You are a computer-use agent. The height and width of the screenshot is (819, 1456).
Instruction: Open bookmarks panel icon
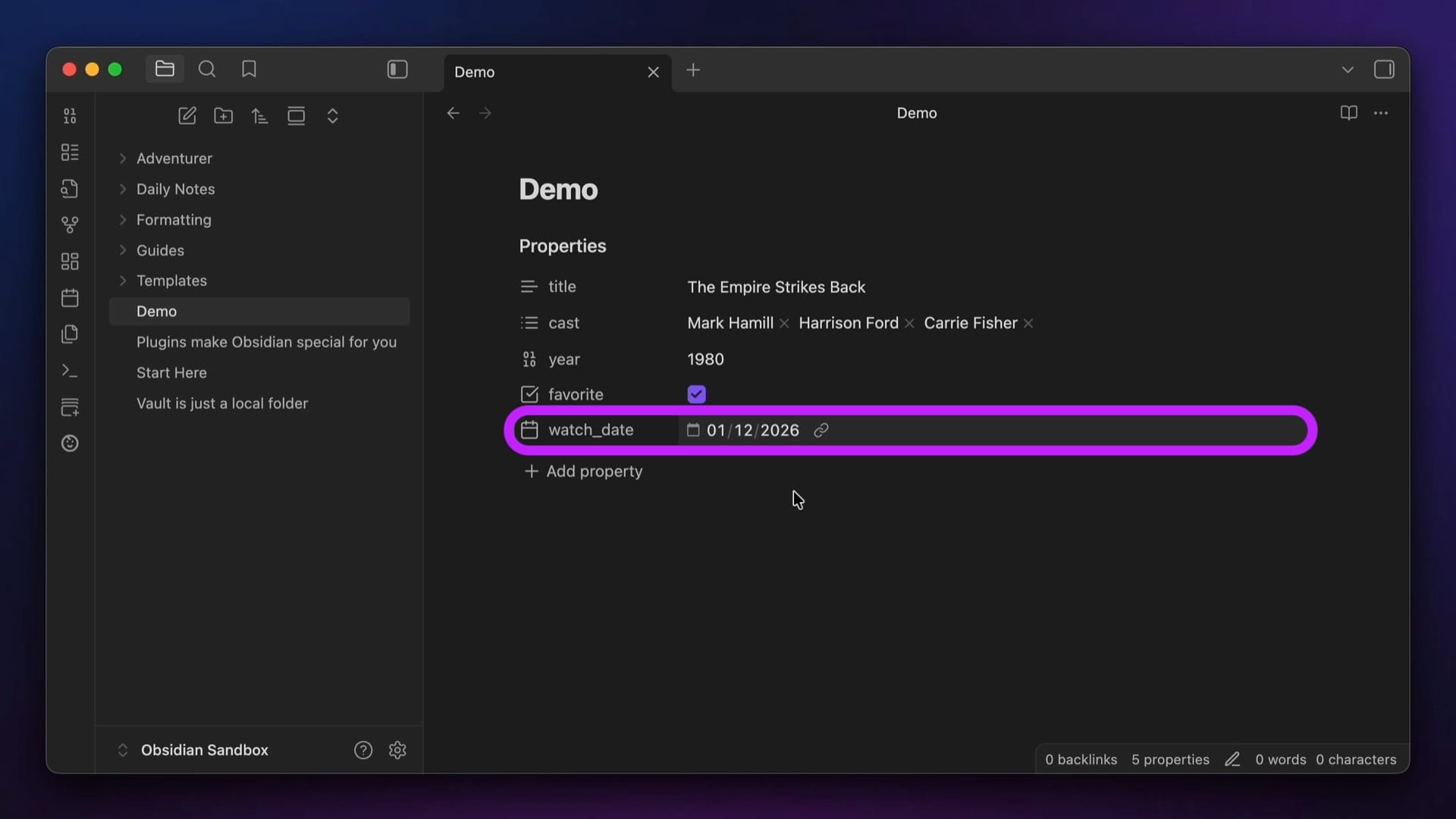pos(249,70)
